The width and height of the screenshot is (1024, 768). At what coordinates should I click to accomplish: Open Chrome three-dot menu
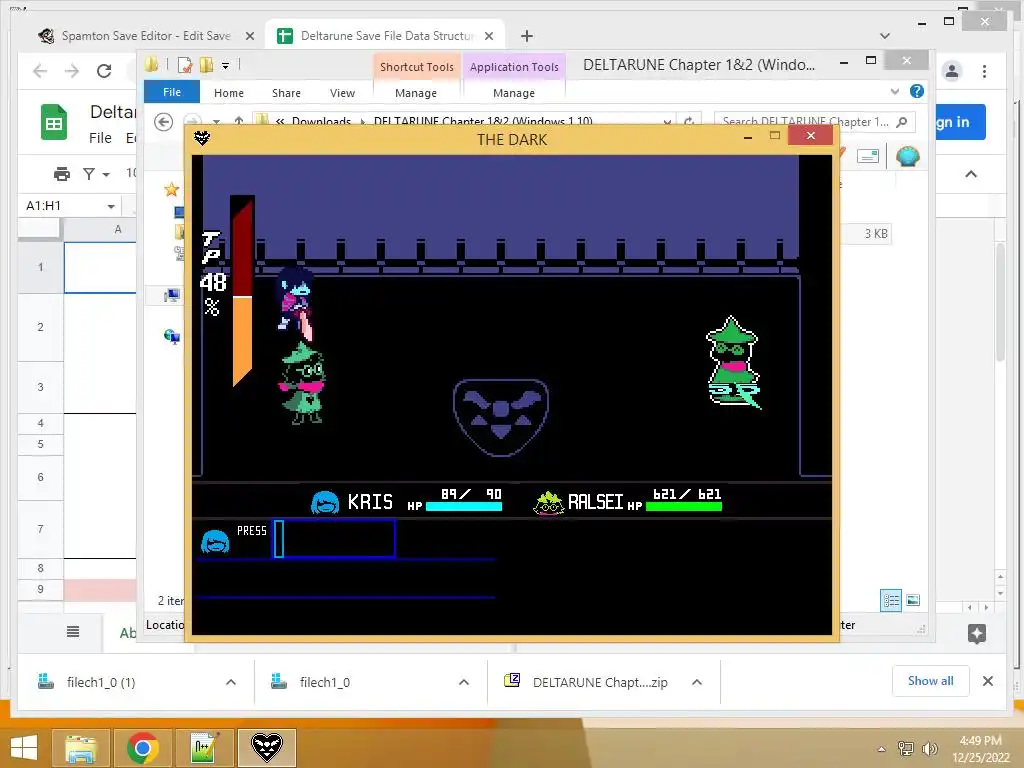[x=984, y=71]
